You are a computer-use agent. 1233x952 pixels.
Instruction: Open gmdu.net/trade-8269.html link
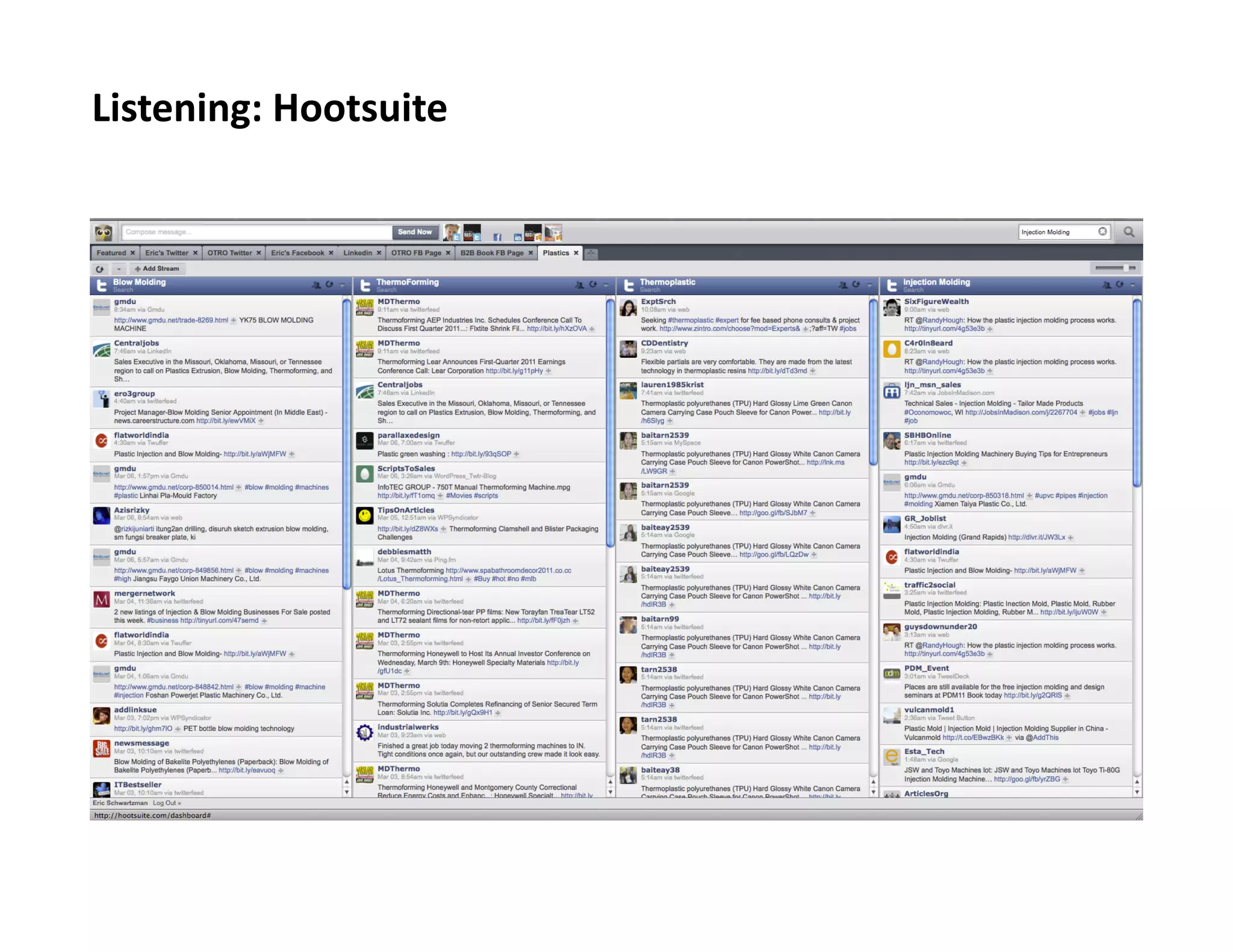pyautogui.click(x=171, y=320)
